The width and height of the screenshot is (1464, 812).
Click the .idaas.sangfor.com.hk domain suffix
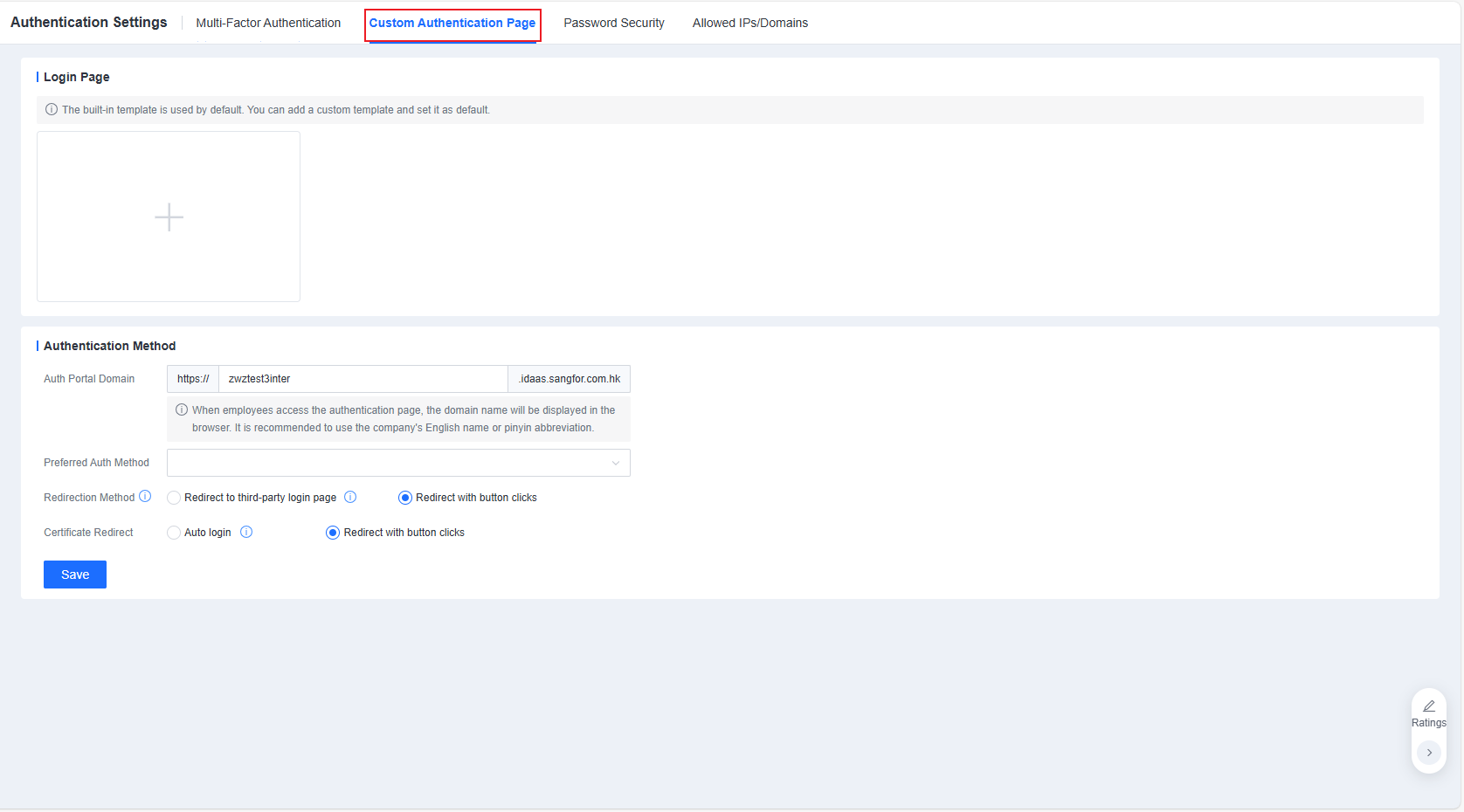tap(570, 379)
